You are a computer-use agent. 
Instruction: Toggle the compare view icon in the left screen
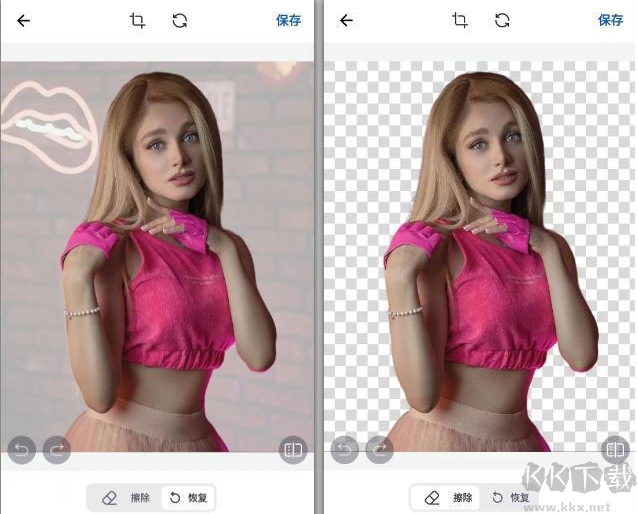click(x=293, y=451)
